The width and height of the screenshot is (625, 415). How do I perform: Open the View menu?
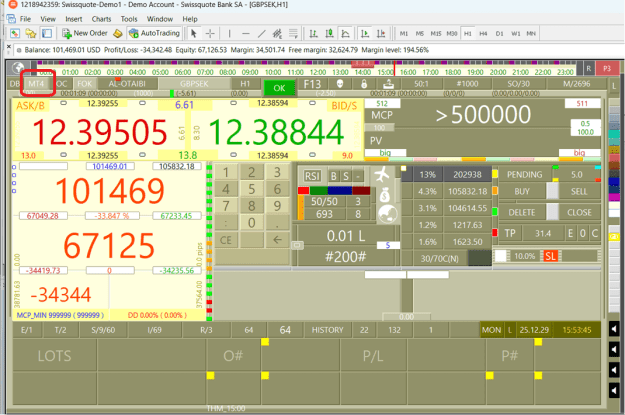coord(48,19)
